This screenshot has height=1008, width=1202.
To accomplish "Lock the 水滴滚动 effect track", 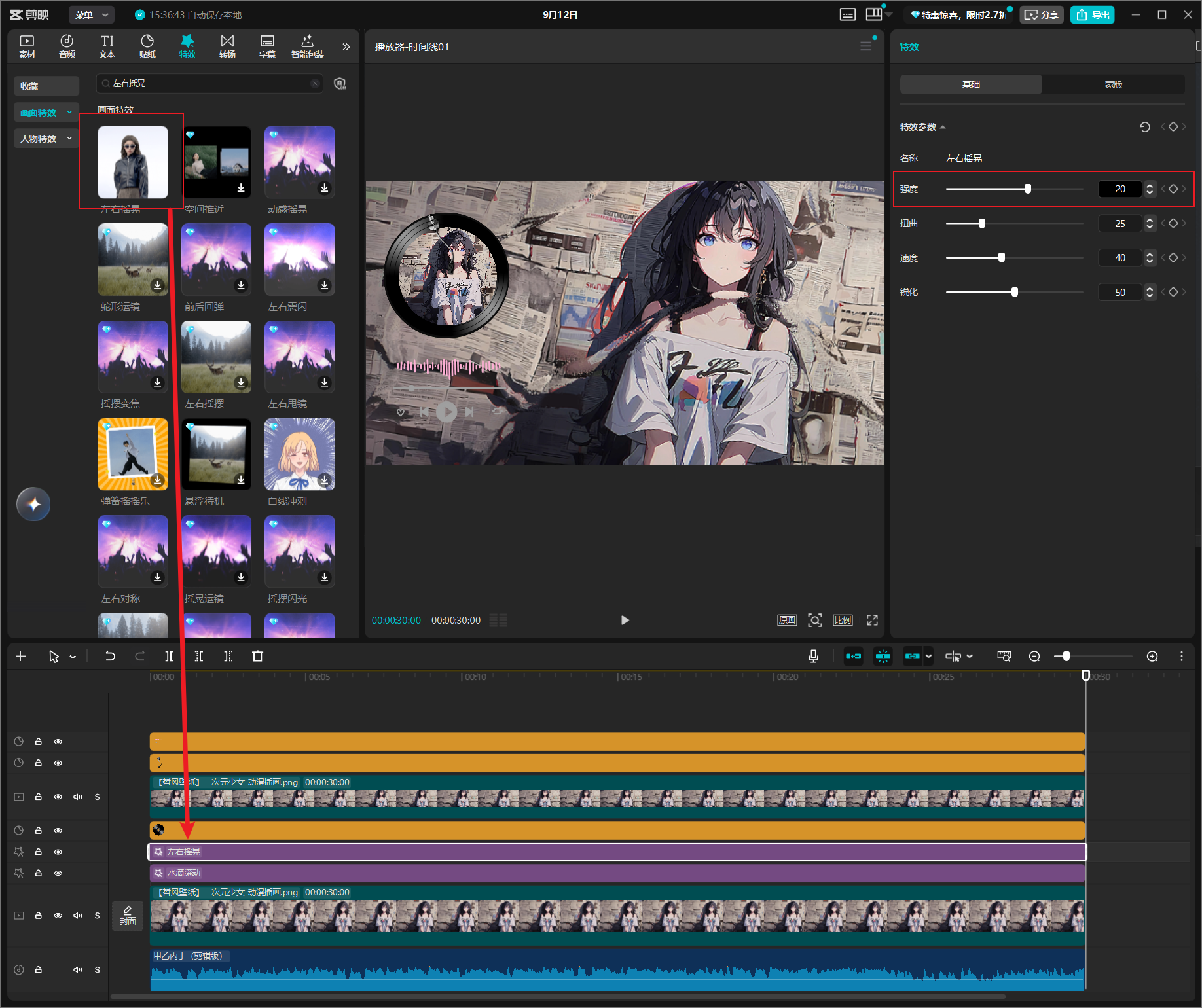I will (x=39, y=873).
